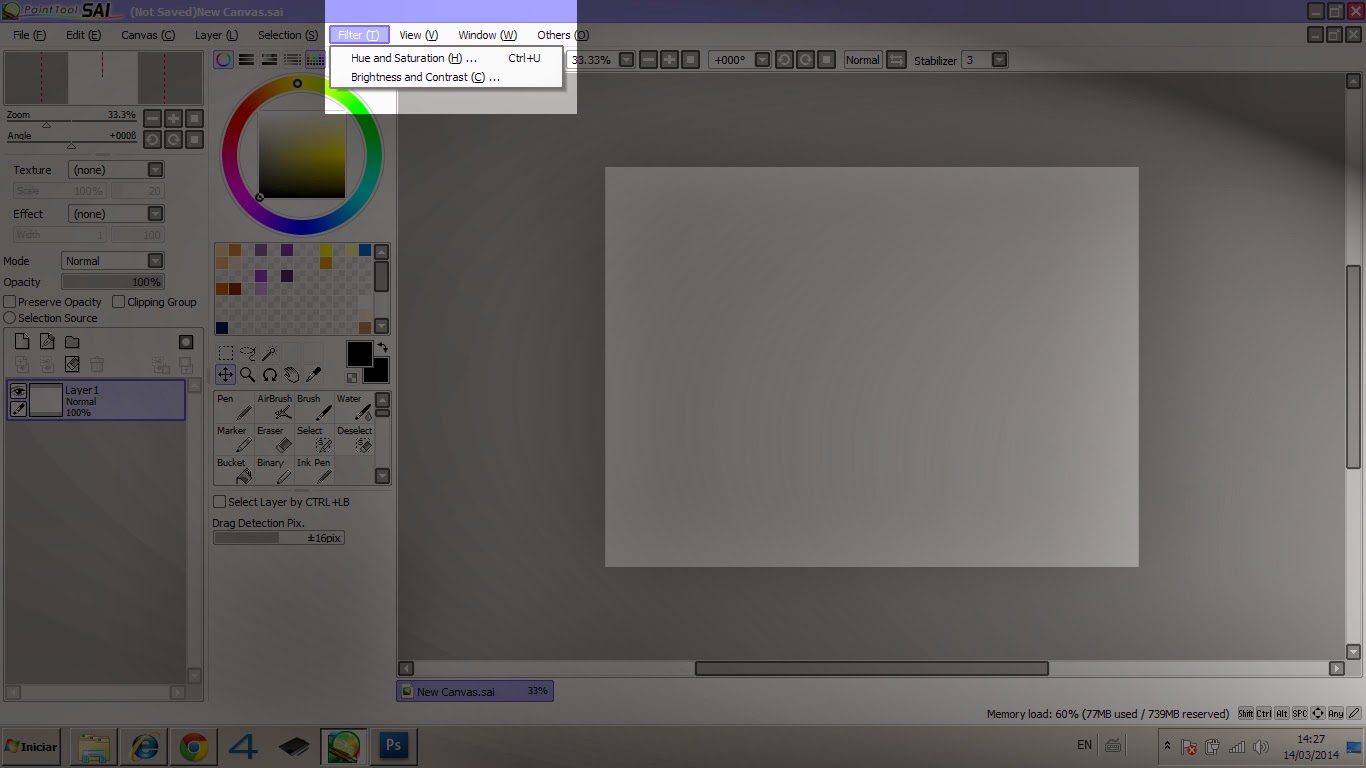
Task: Open the Stabilizer value dropdown
Action: pyautogui.click(x=999, y=60)
